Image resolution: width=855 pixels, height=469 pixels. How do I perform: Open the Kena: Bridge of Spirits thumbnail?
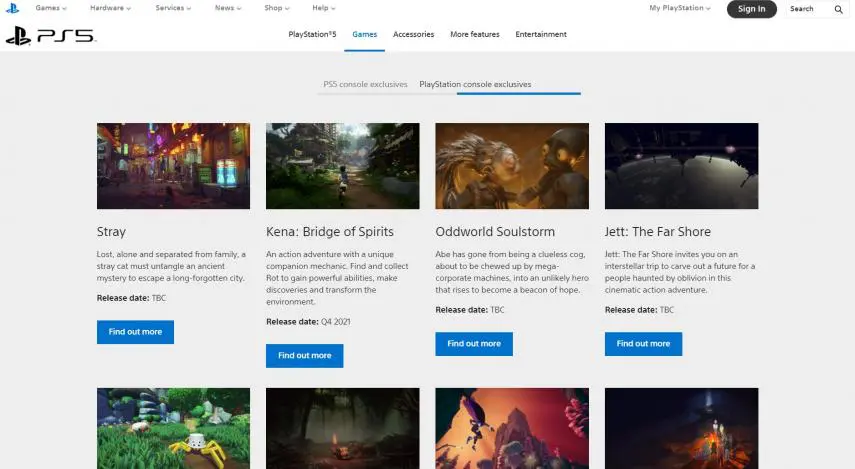[342, 166]
